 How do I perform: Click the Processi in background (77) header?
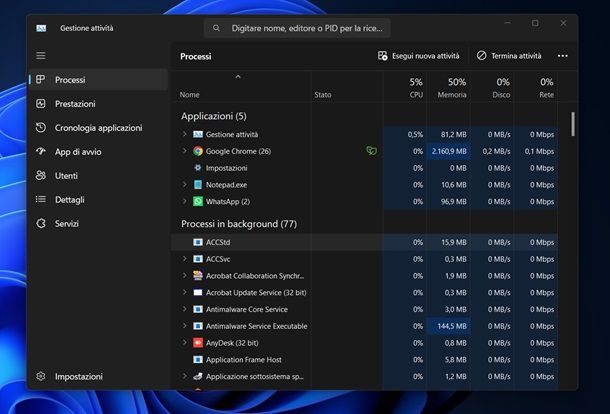[x=239, y=224]
